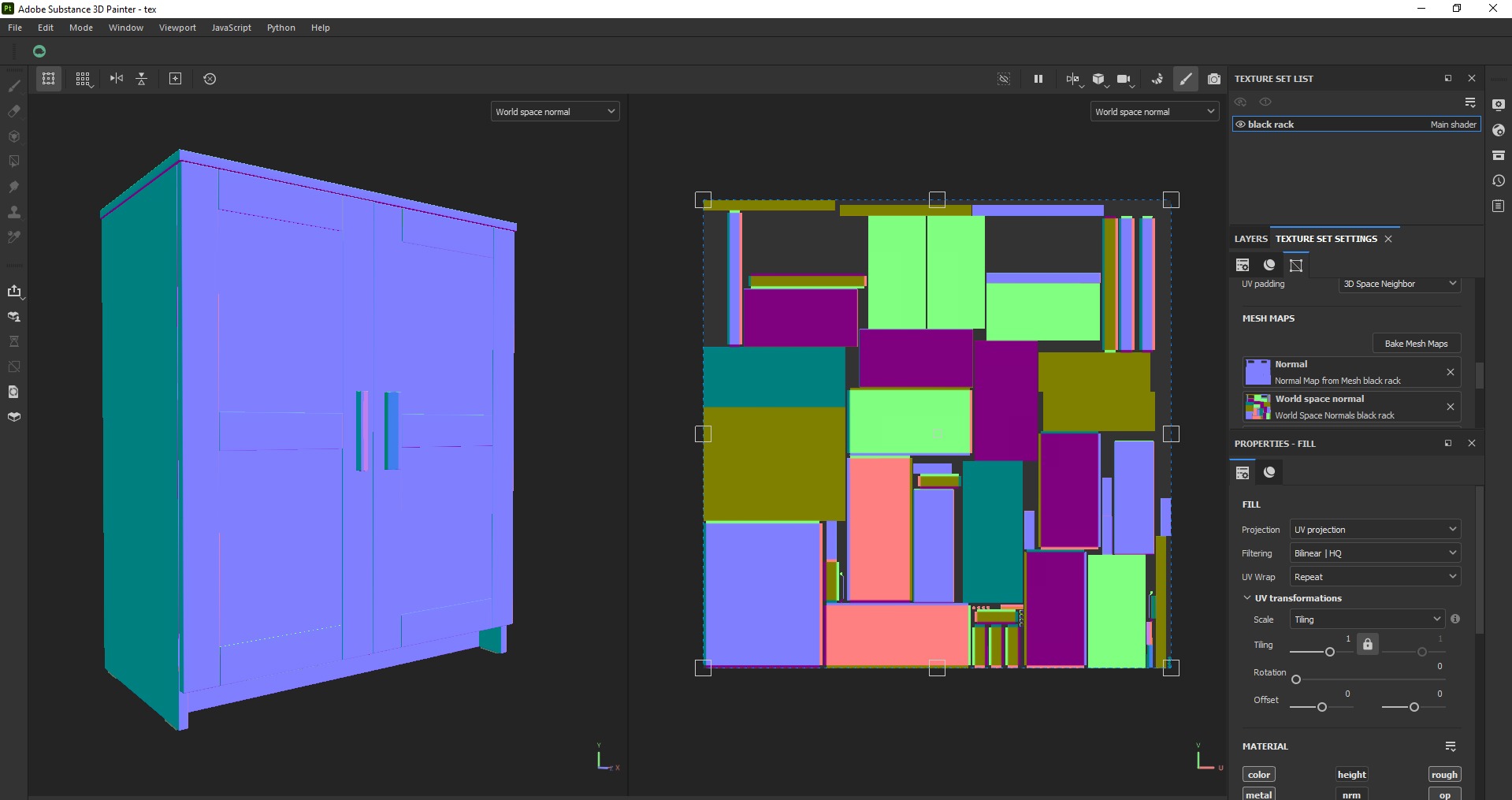Pause the engine computations
1512x800 pixels.
(1038, 79)
